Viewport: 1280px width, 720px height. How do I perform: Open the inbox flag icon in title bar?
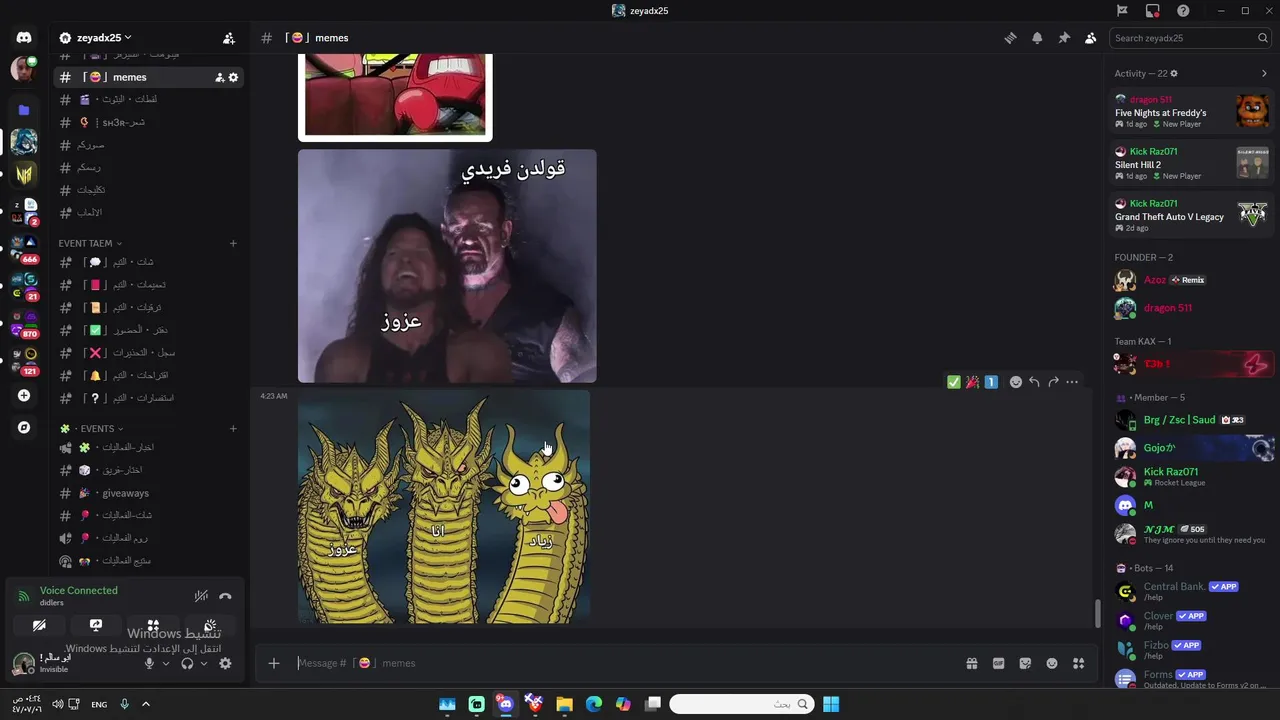click(x=1122, y=11)
